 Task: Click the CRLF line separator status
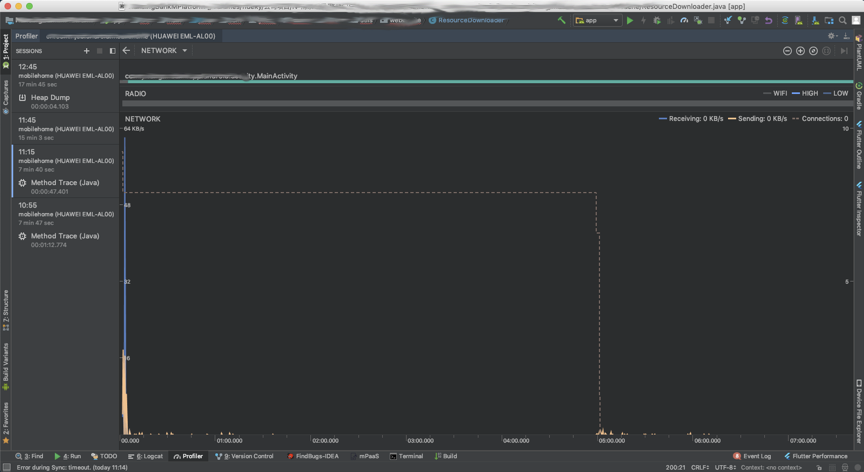point(700,468)
